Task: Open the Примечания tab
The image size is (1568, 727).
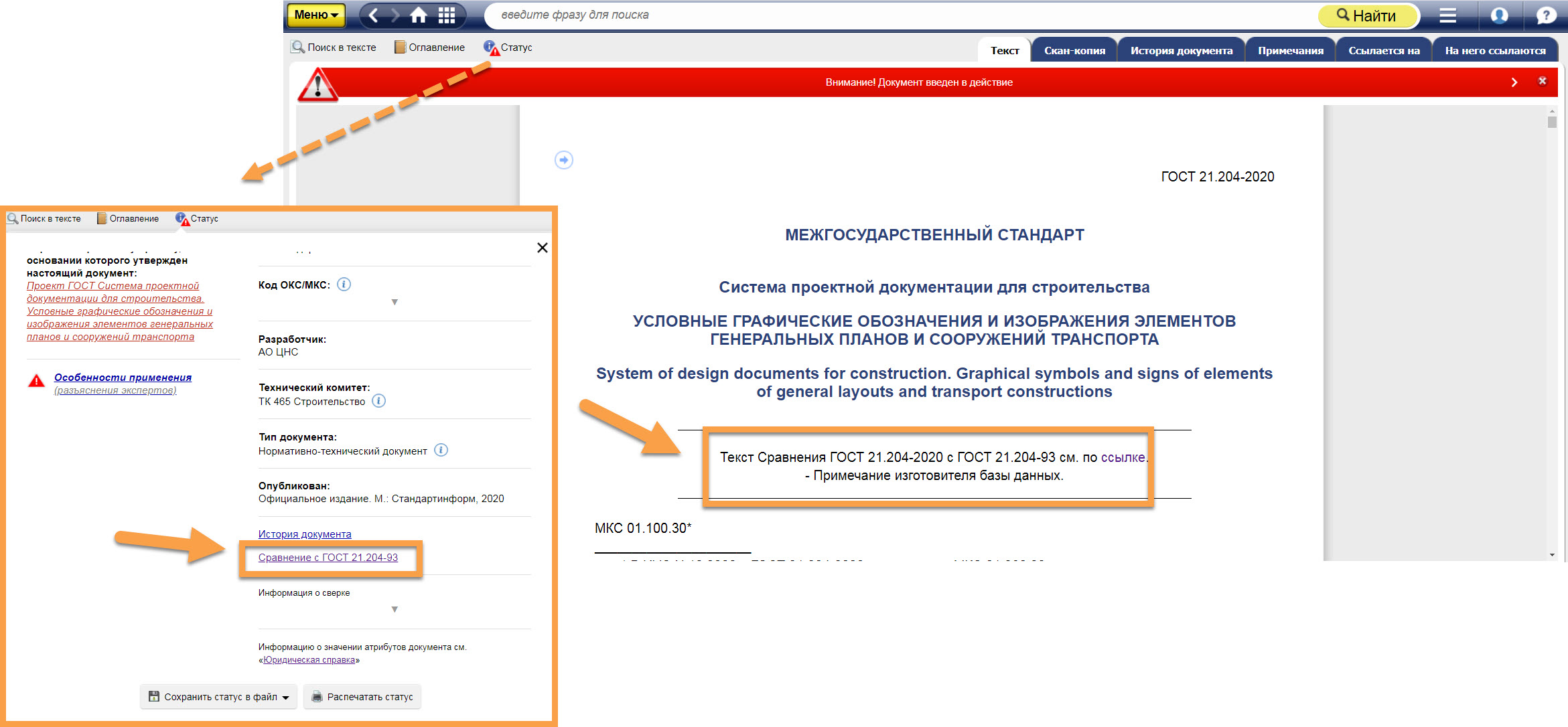Action: pos(1290,51)
